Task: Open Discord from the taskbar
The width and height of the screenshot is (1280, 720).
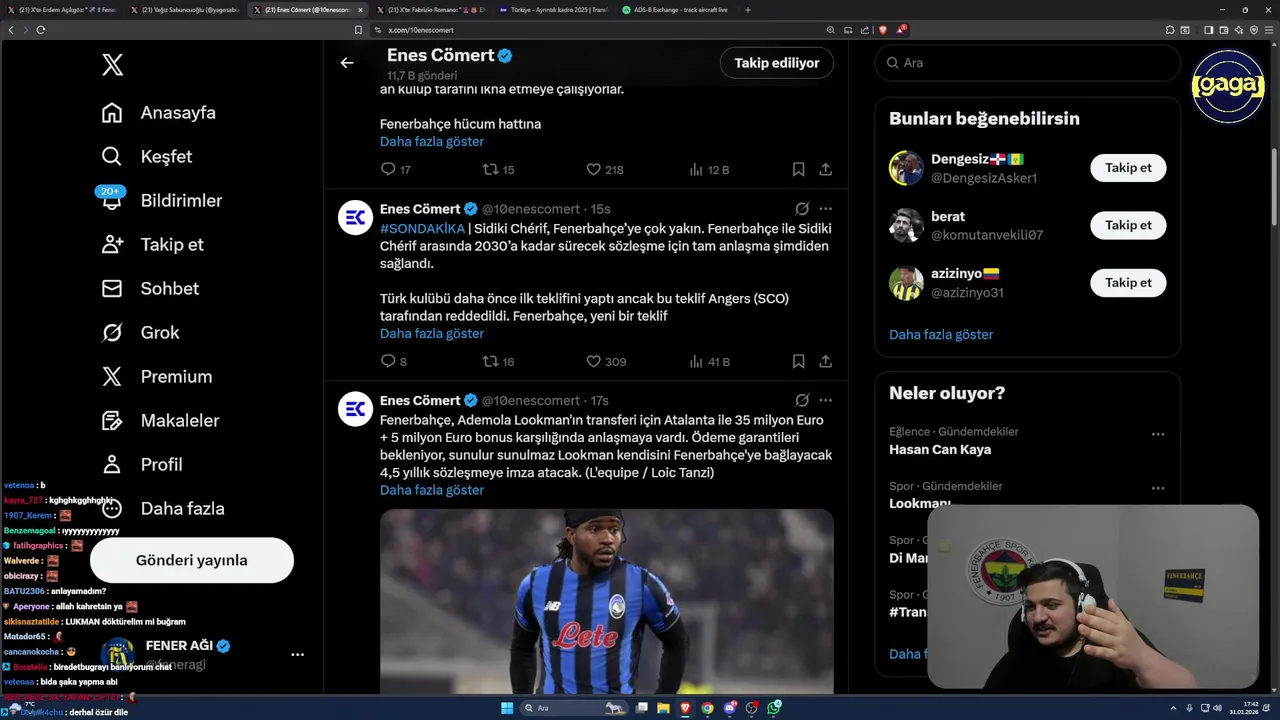Action: coord(730,708)
